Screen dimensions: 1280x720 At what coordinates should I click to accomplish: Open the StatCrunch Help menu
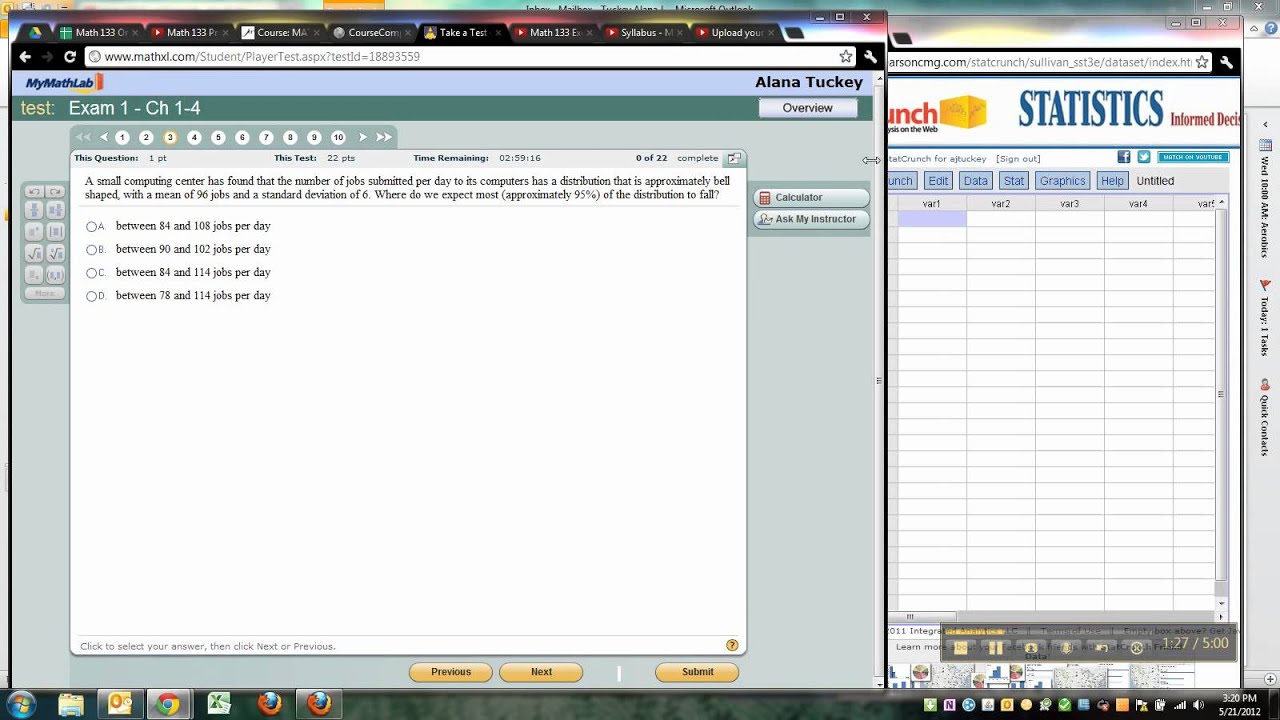(x=1112, y=181)
